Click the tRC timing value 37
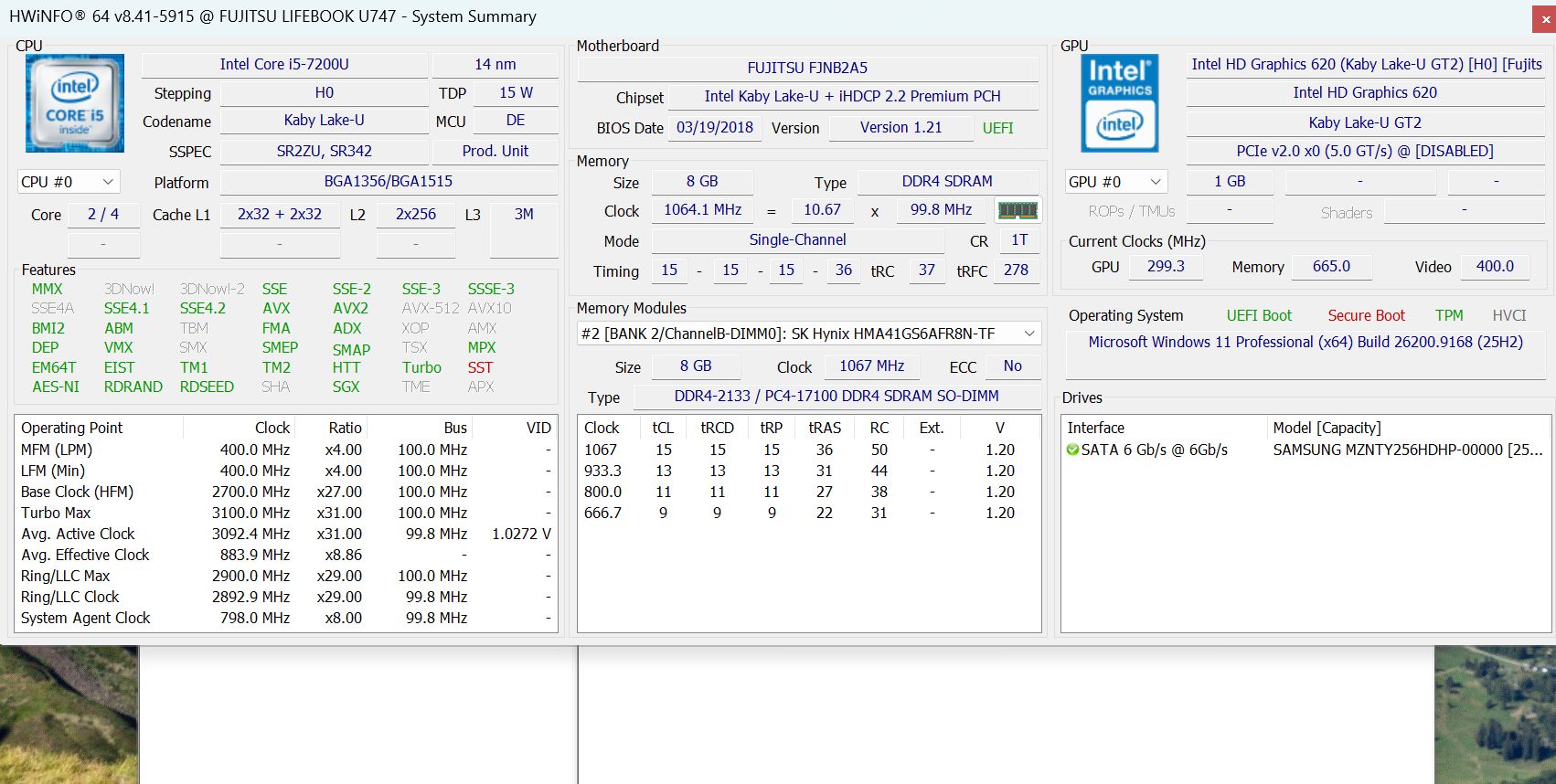This screenshot has width=1556, height=784. [x=927, y=270]
